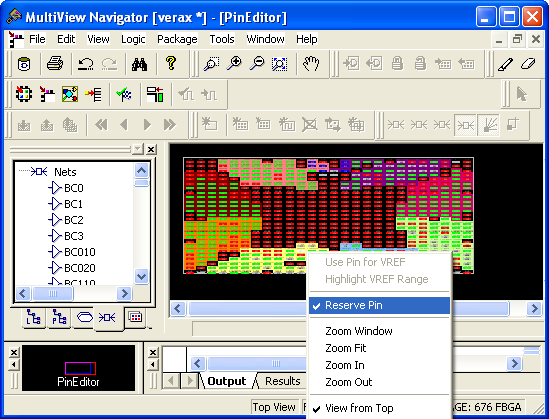Switch to package pins tab icon
Screen dimensions: 549x419
click(135, 317)
